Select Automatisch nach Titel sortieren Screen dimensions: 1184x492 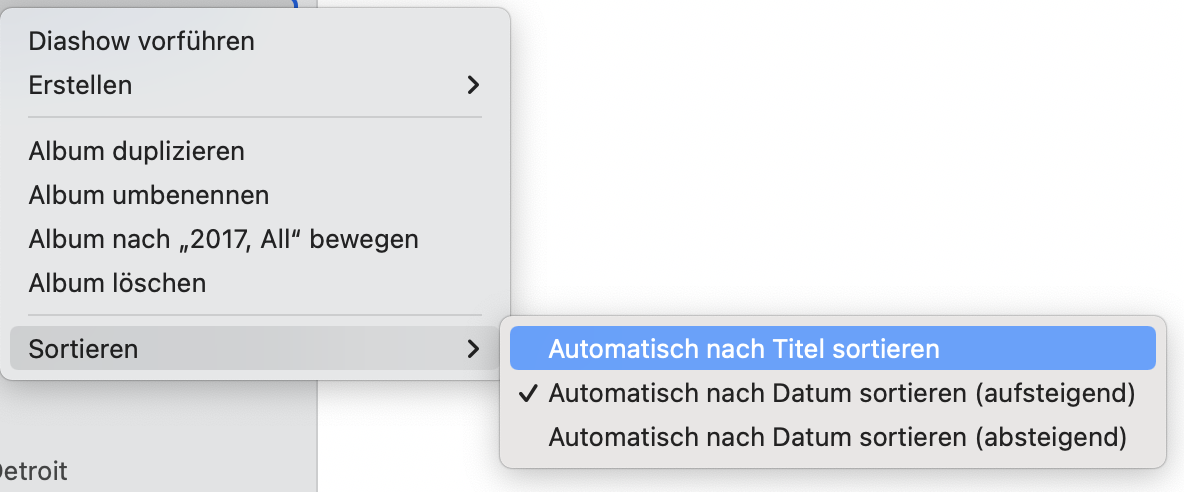pyautogui.click(x=744, y=350)
